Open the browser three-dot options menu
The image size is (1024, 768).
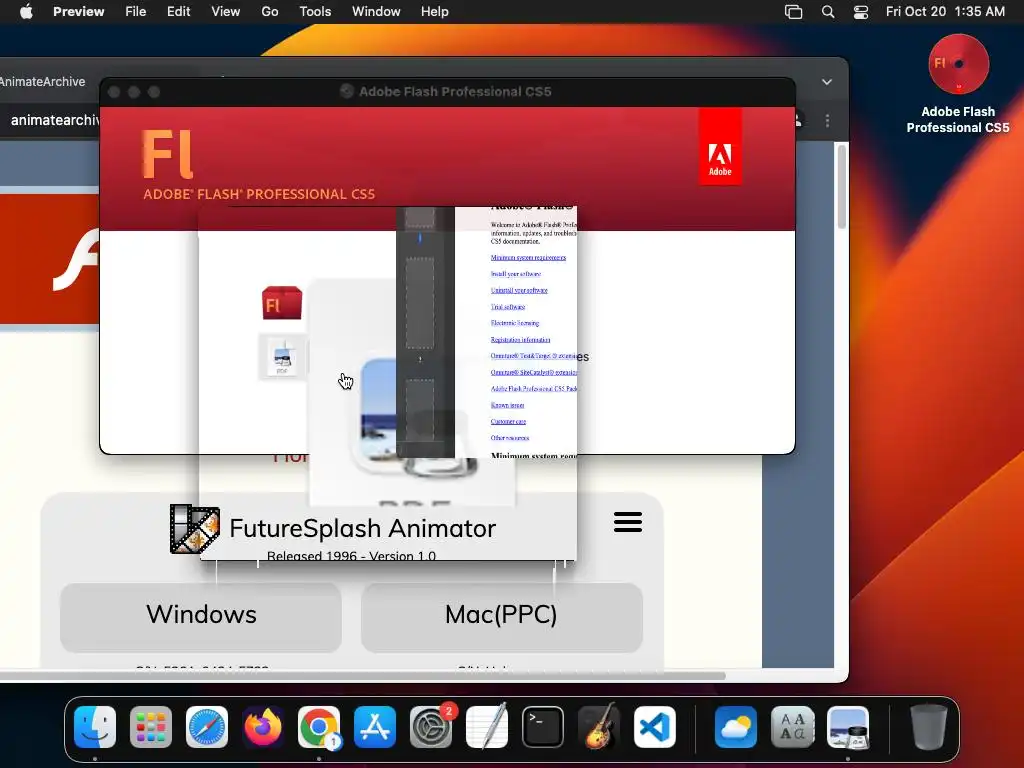tap(827, 121)
